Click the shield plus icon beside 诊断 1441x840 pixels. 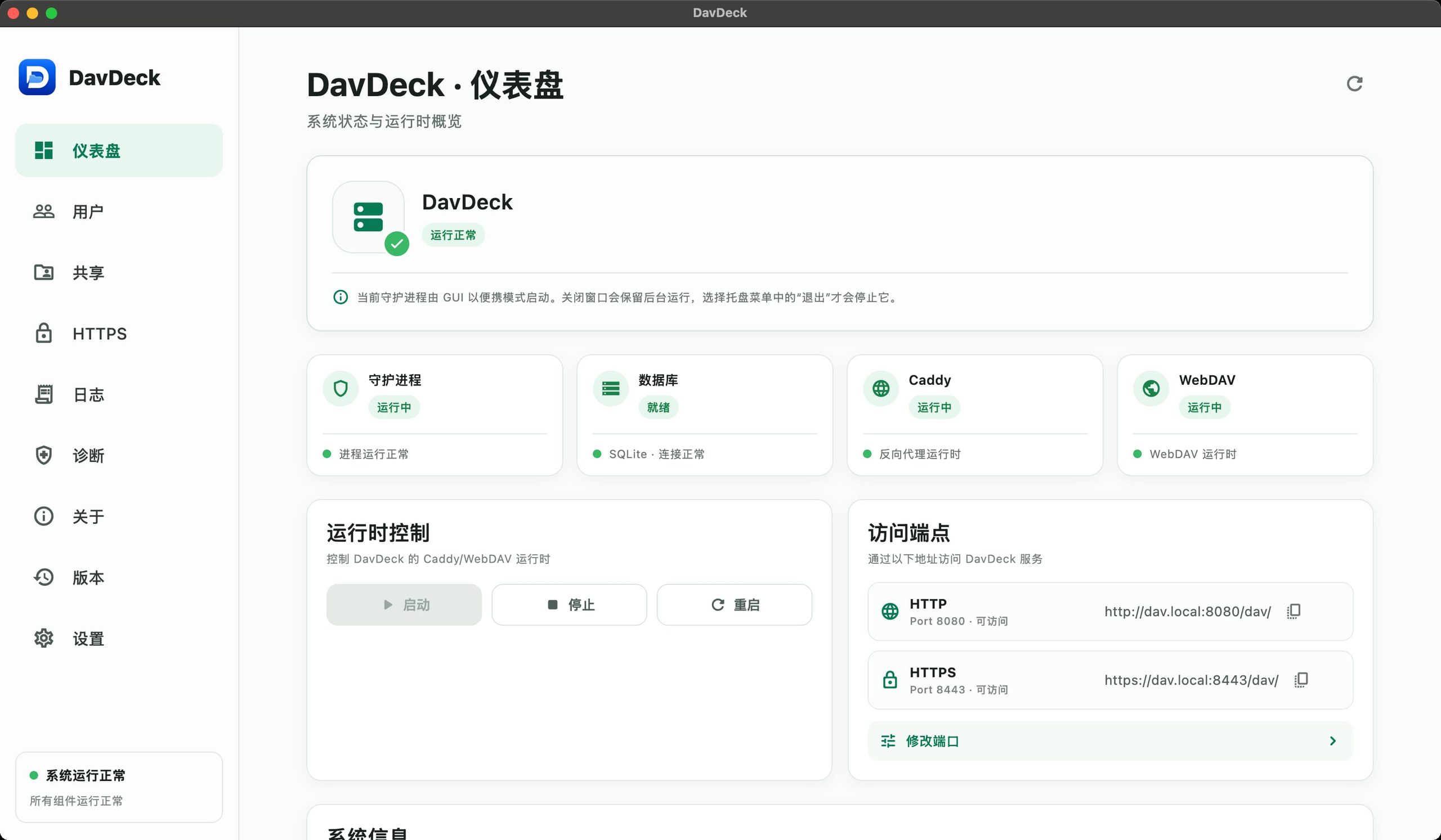tap(43, 455)
